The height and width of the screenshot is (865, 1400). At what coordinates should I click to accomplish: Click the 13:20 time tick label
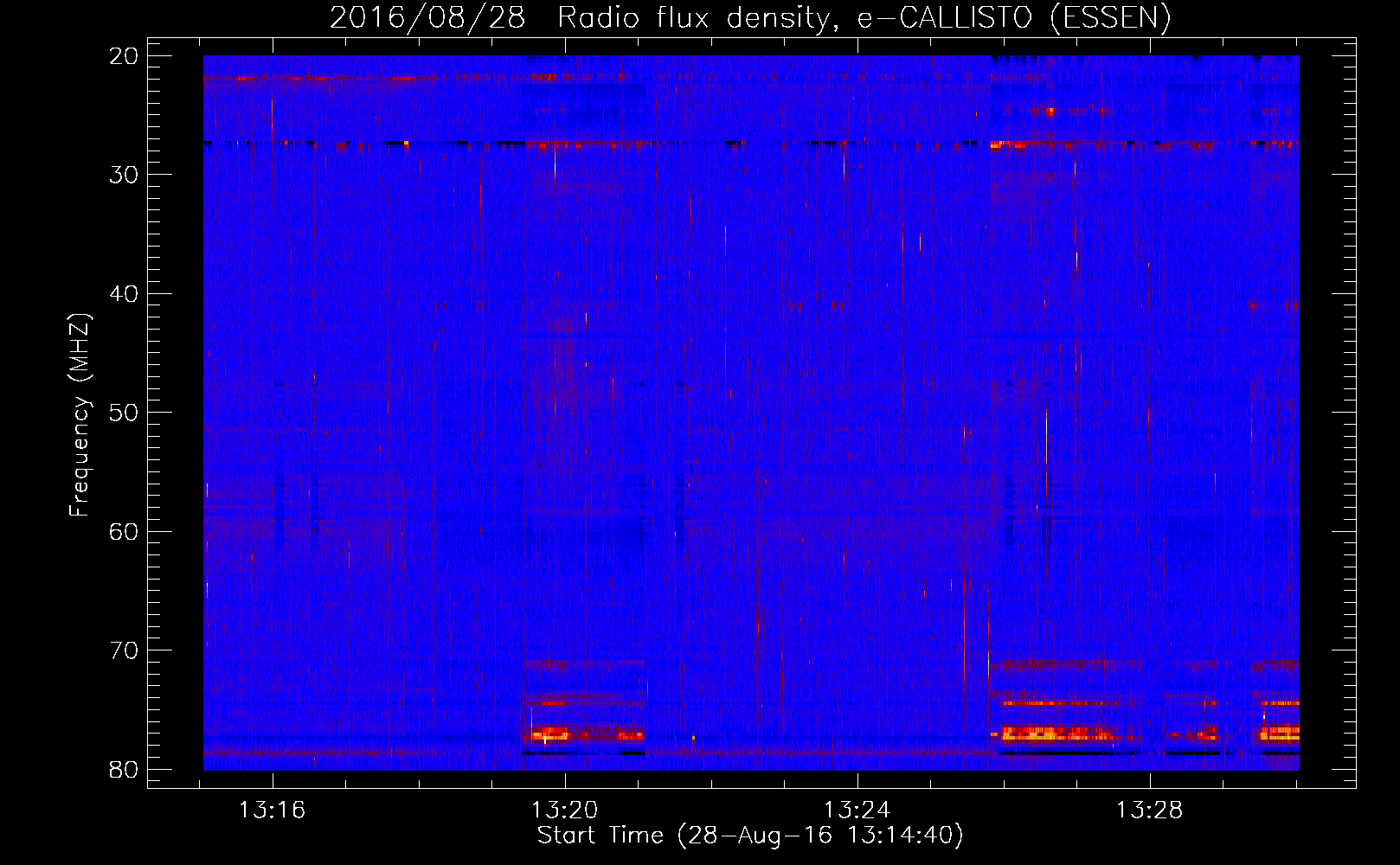point(564,811)
